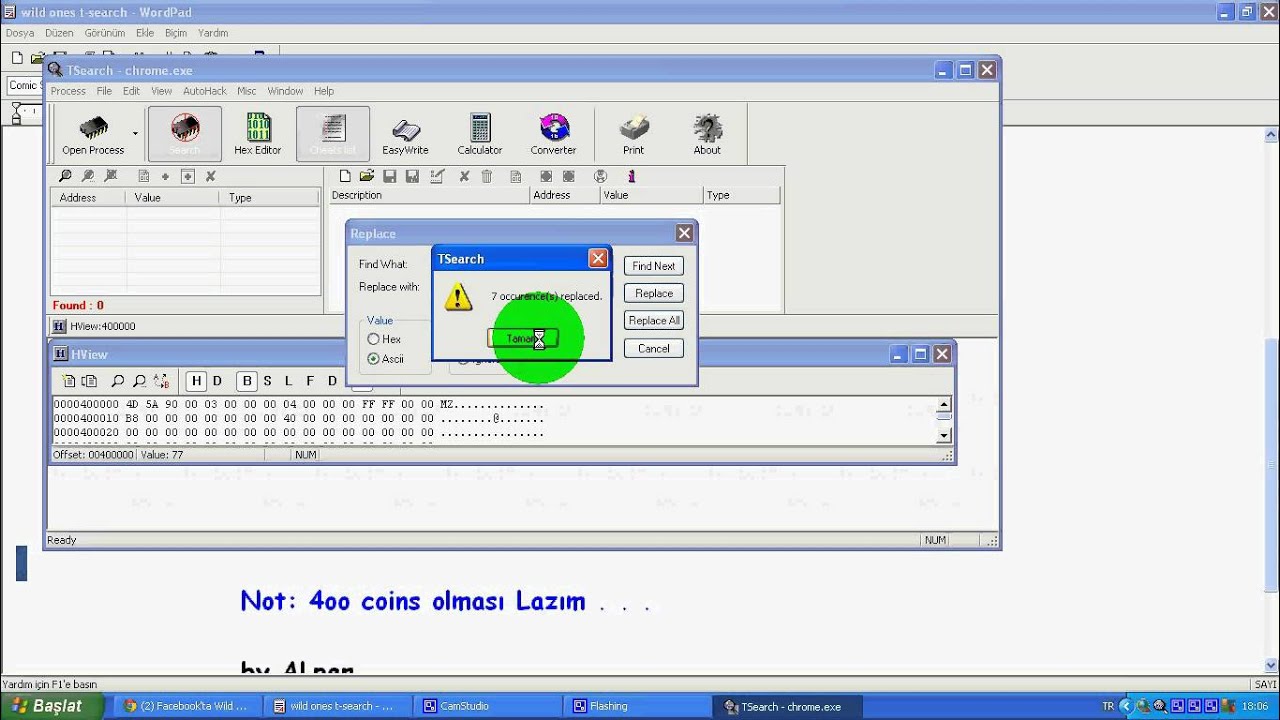Open the Calculator tool
This screenshot has height=720, width=1280.
(480, 134)
